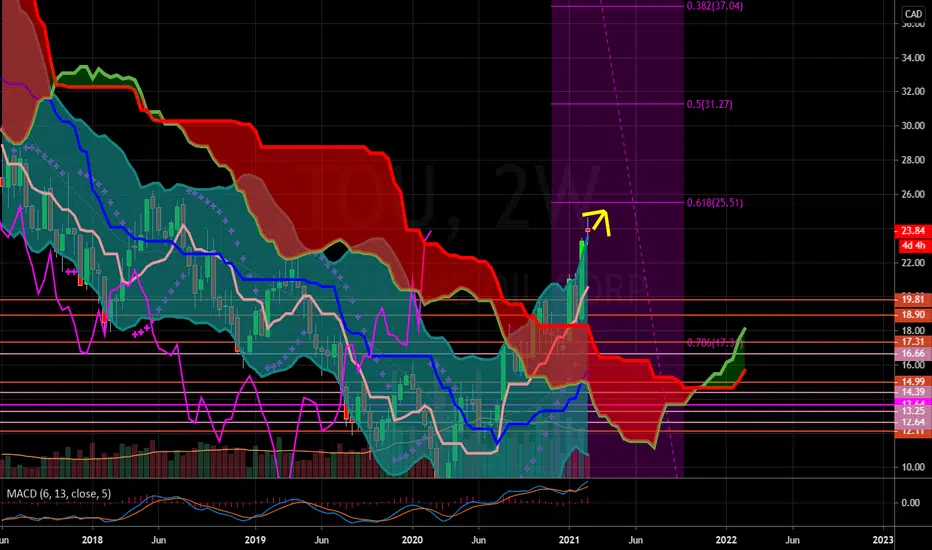Click the 32.00 price axis value
Image resolution: width=932 pixels, height=550 pixels.
tap(912, 92)
